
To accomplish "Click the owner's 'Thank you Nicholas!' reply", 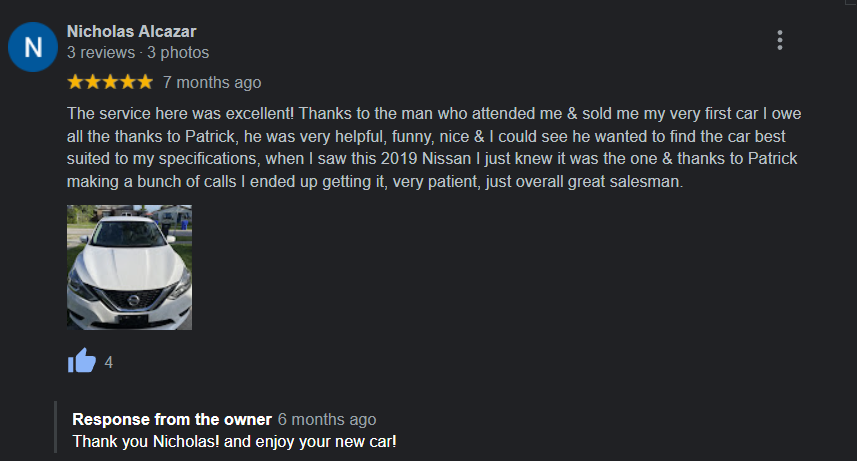I will tap(234, 441).
